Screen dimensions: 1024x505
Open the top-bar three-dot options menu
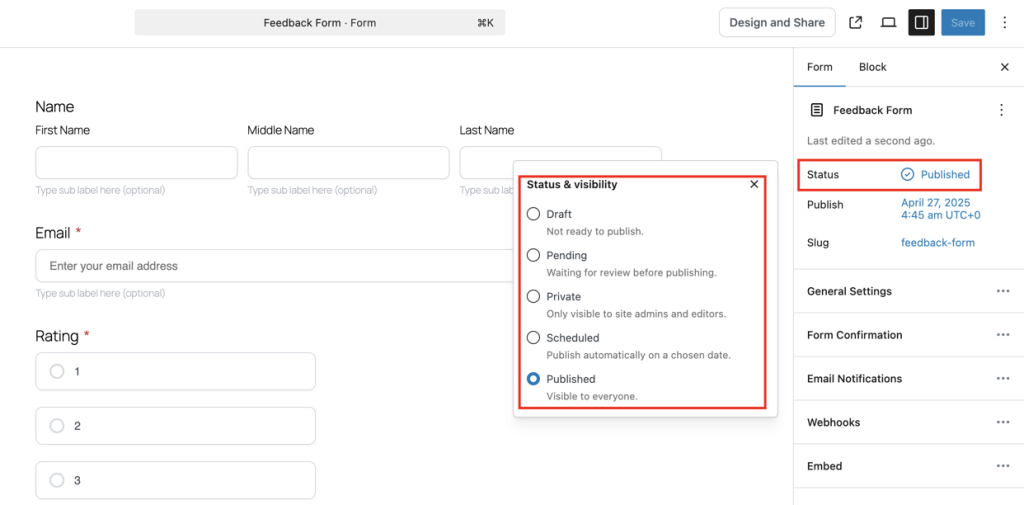pyautogui.click(x=1005, y=22)
